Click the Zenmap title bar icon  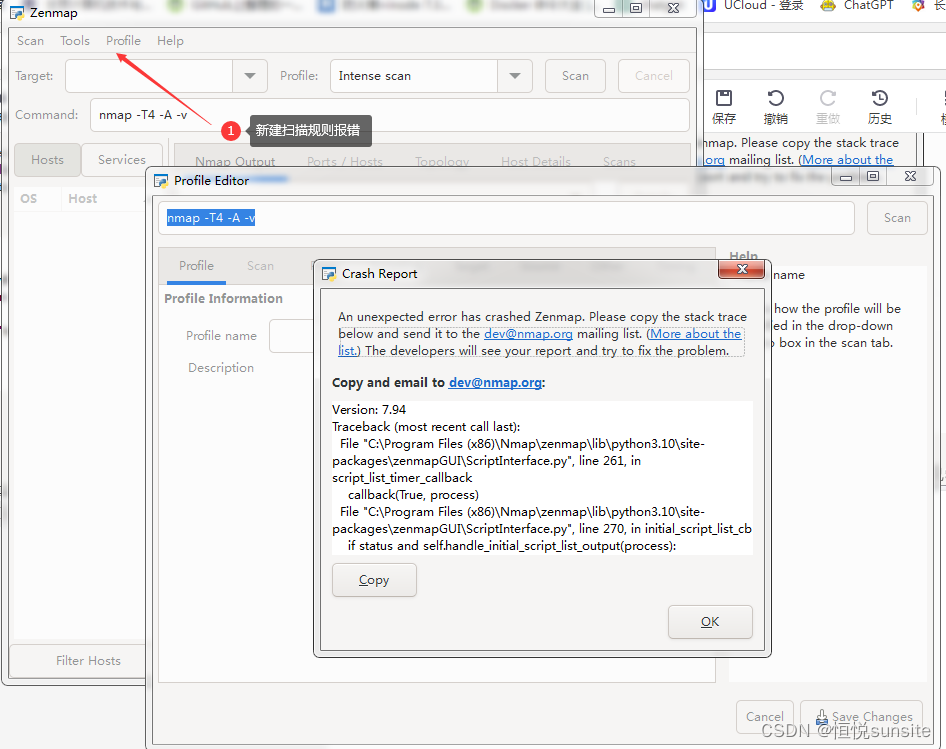17,13
